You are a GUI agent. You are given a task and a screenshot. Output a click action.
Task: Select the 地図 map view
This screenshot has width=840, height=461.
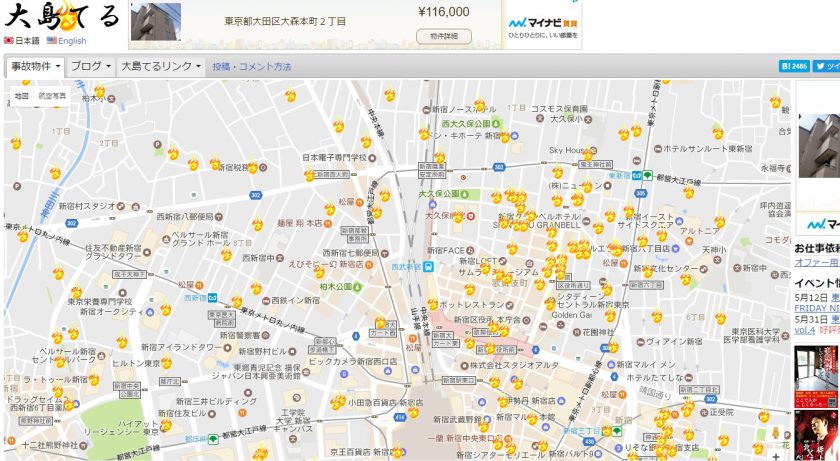pyautogui.click(x=21, y=96)
